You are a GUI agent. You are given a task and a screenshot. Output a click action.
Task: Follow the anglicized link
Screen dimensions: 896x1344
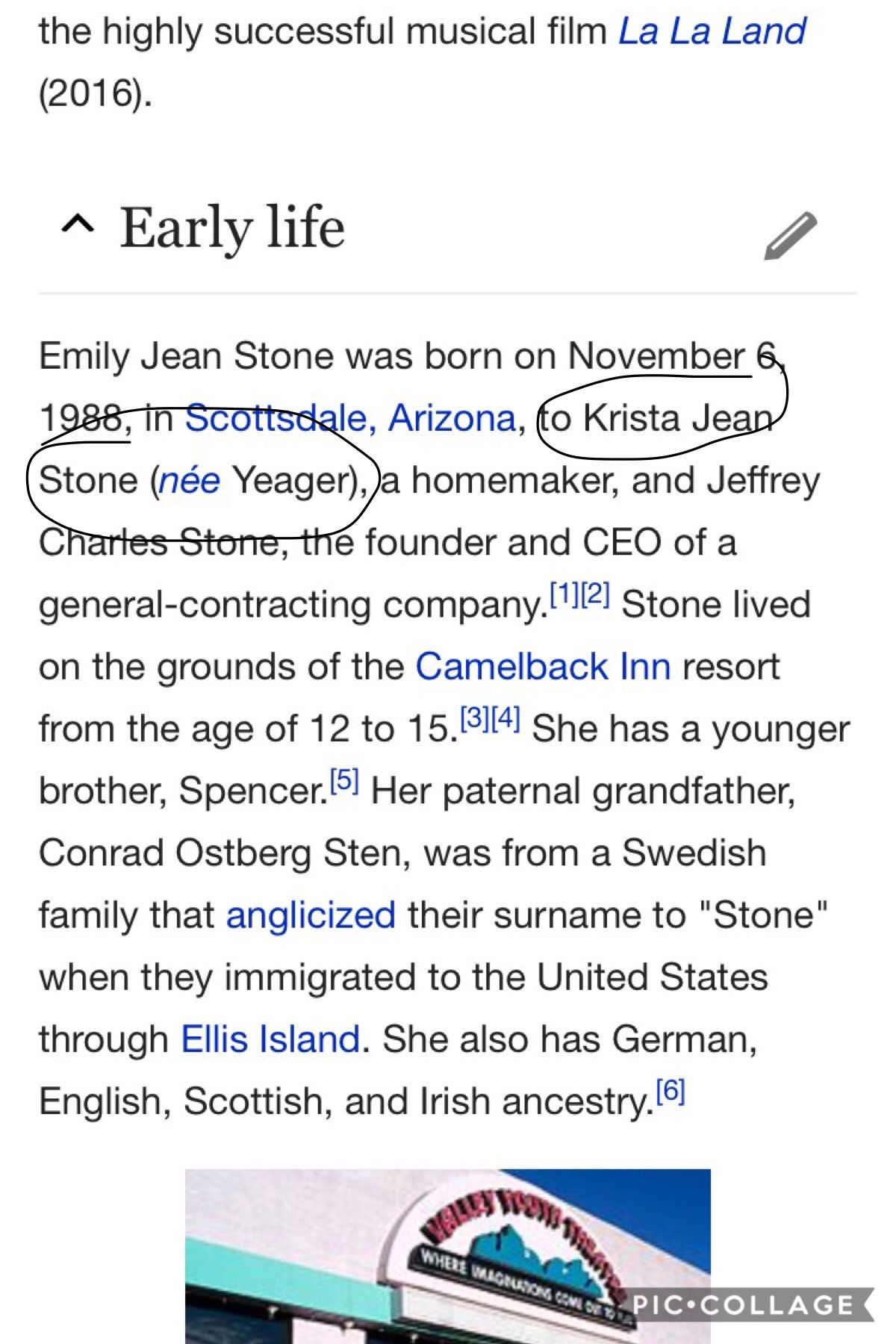coord(311,915)
